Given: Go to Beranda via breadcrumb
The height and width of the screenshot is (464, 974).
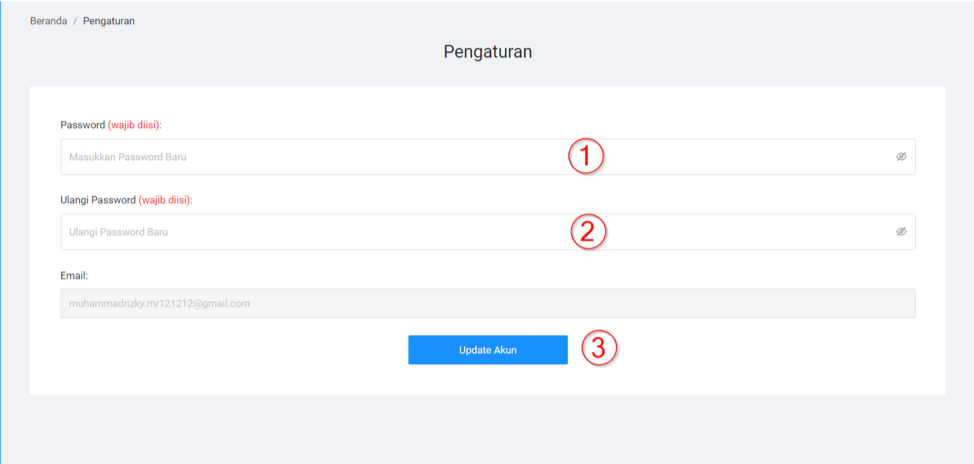Looking at the screenshot, I should (x=48, y=21).
